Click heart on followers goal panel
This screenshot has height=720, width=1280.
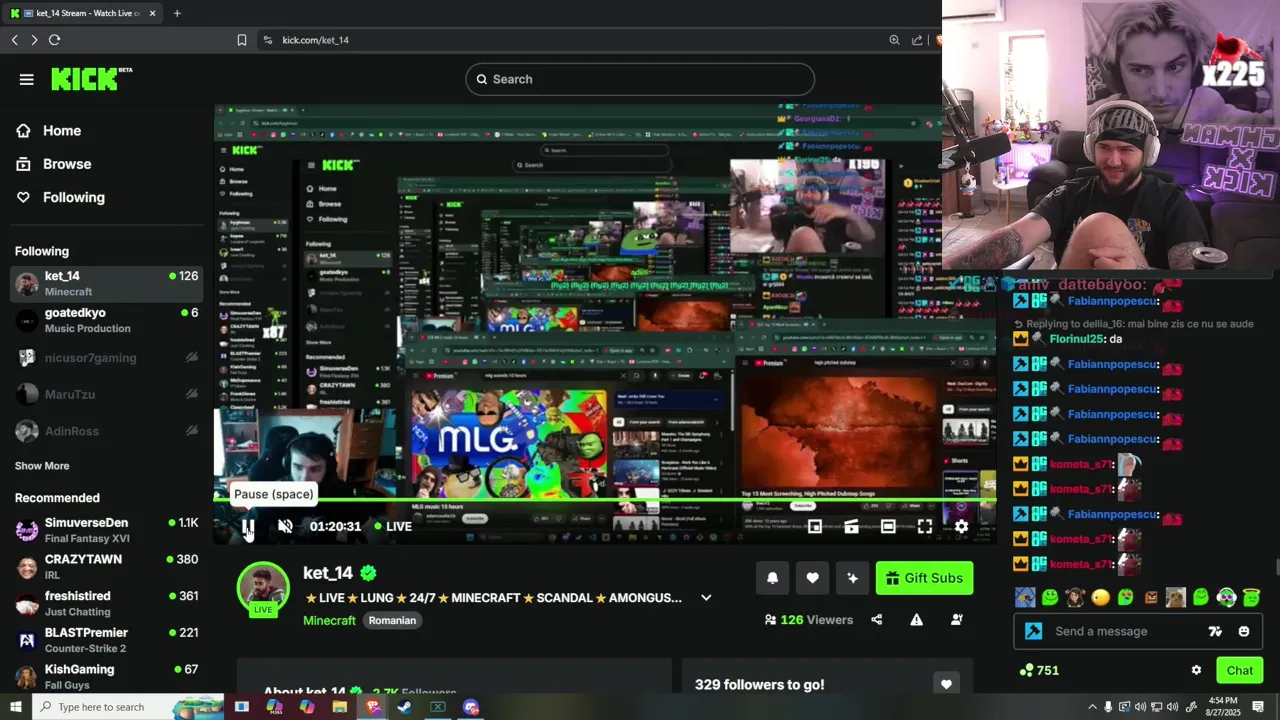point(946,684)
